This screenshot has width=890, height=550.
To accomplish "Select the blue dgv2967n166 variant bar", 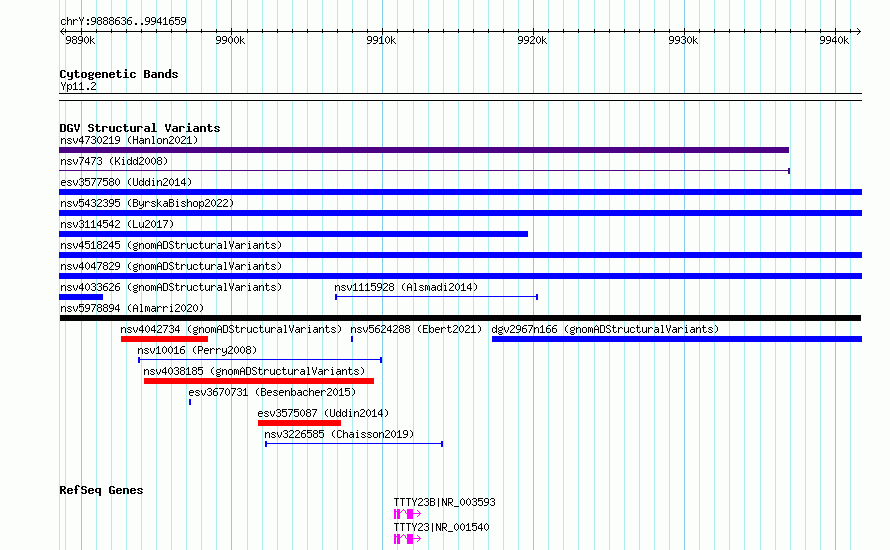I will pos(677,339).
